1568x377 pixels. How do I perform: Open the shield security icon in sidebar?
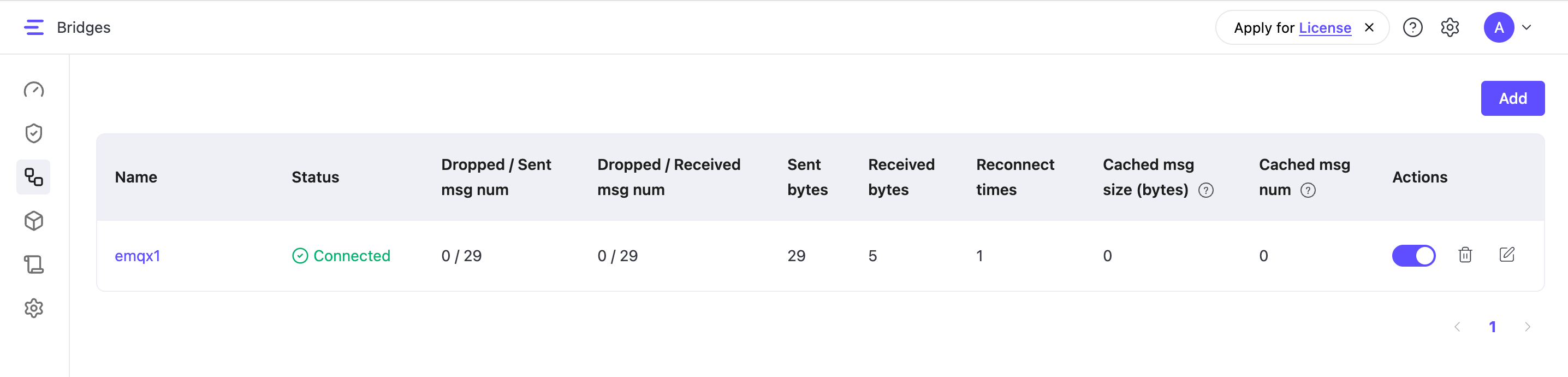point(33,133)
